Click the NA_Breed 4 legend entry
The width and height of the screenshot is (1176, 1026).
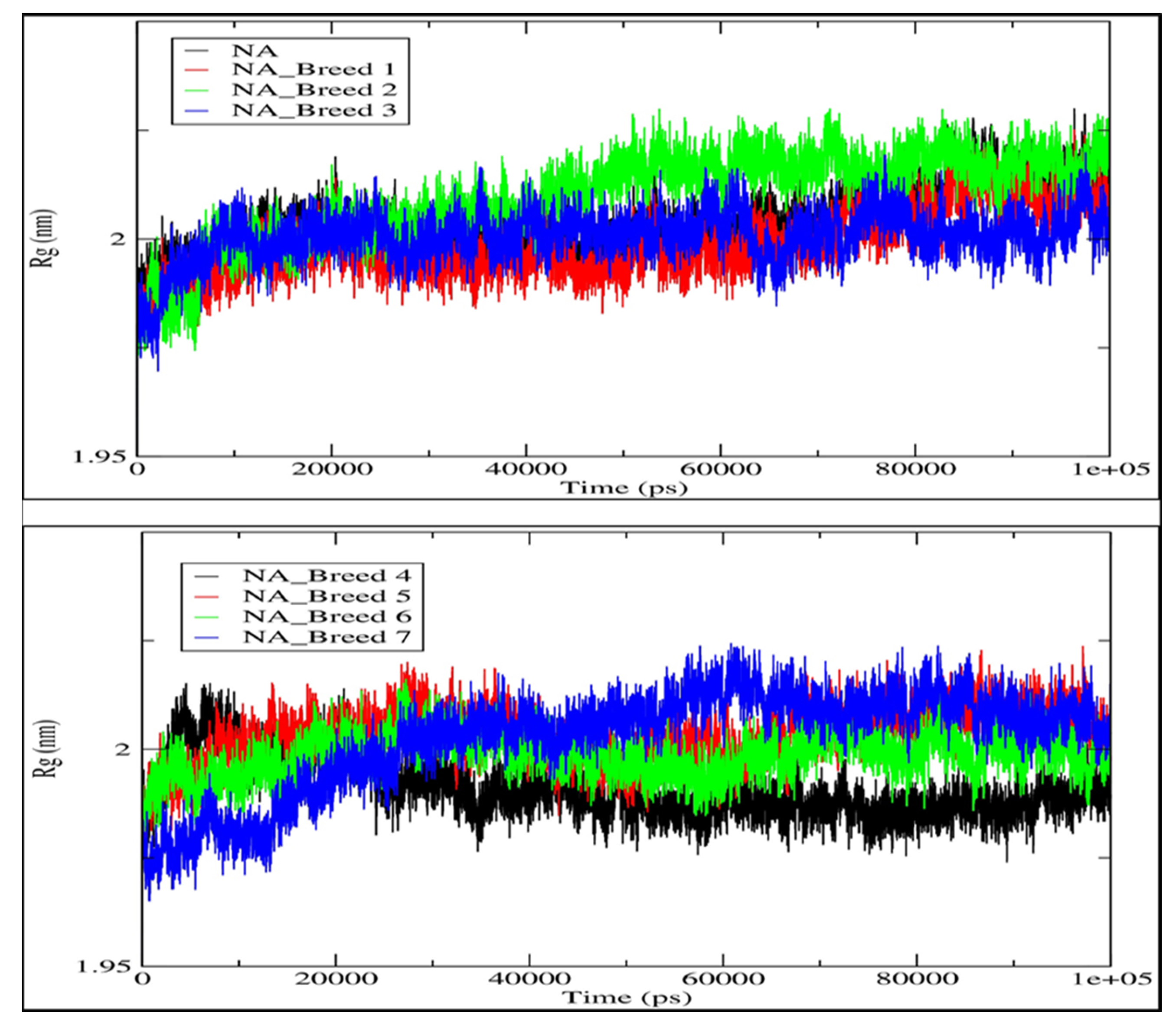(x=327, y=575)
